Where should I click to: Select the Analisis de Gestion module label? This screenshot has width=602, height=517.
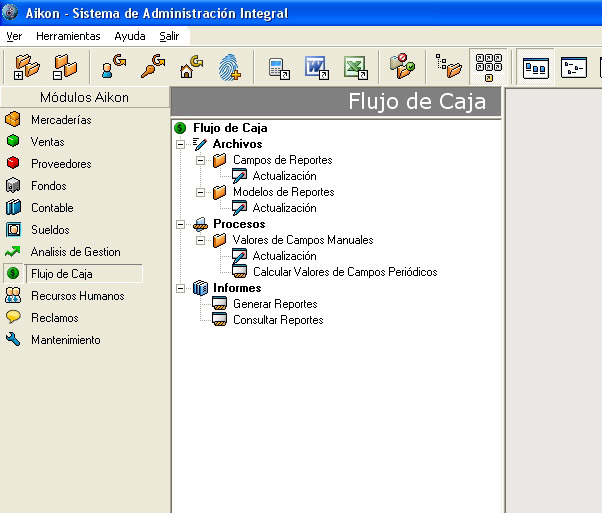coord(76,252)
